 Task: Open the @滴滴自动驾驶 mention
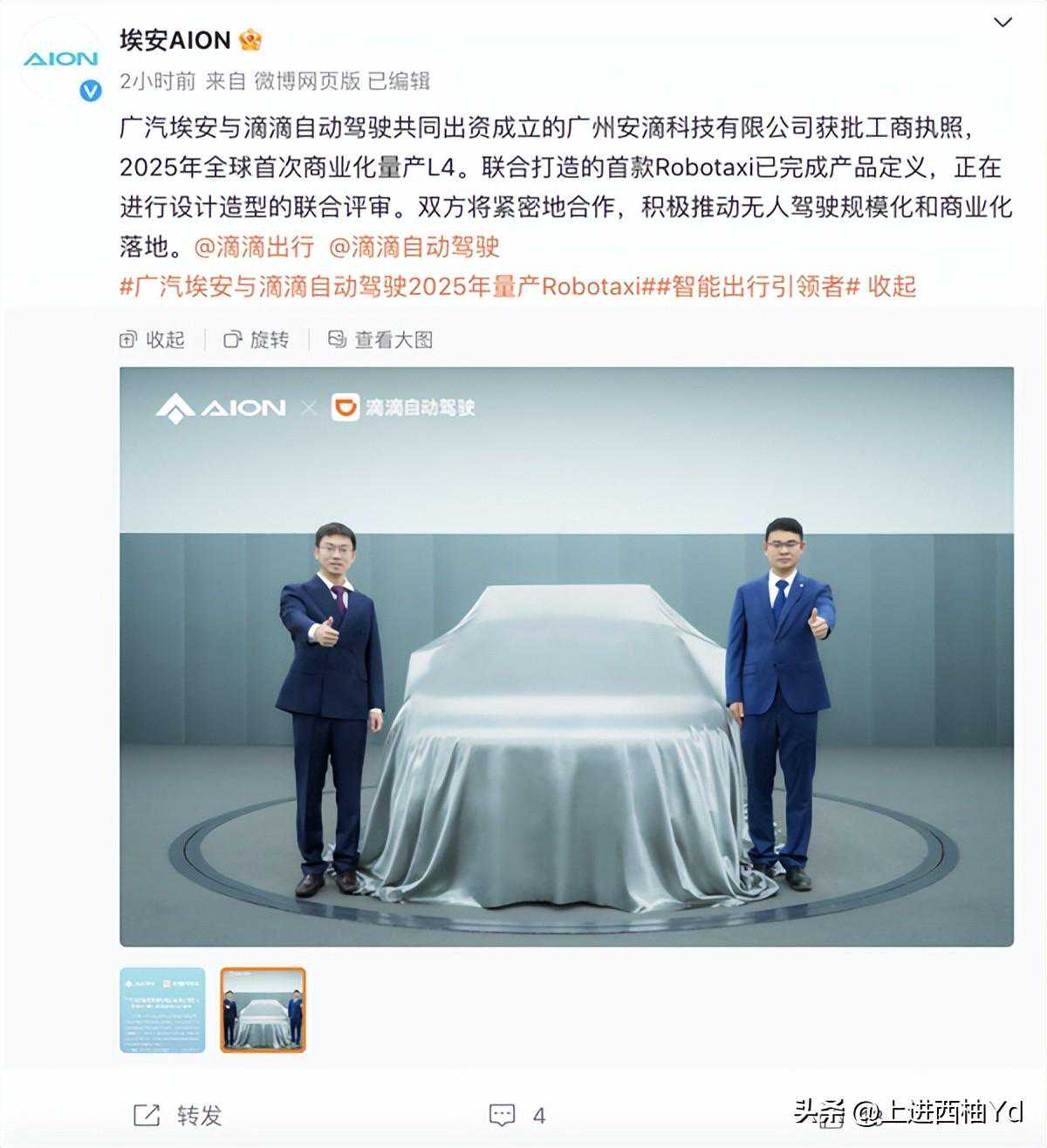tap(414, 247)
